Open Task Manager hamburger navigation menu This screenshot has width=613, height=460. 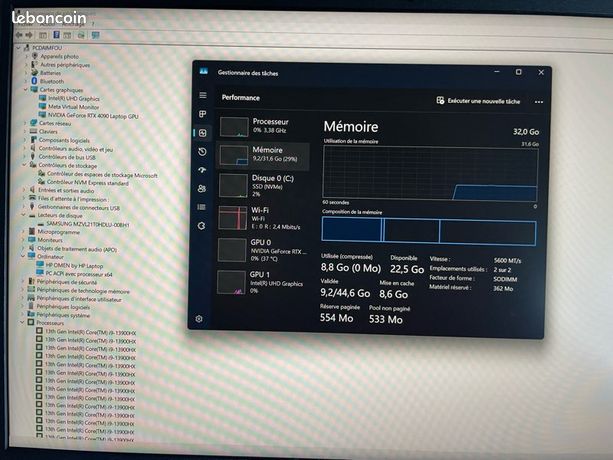coord(203,95)
